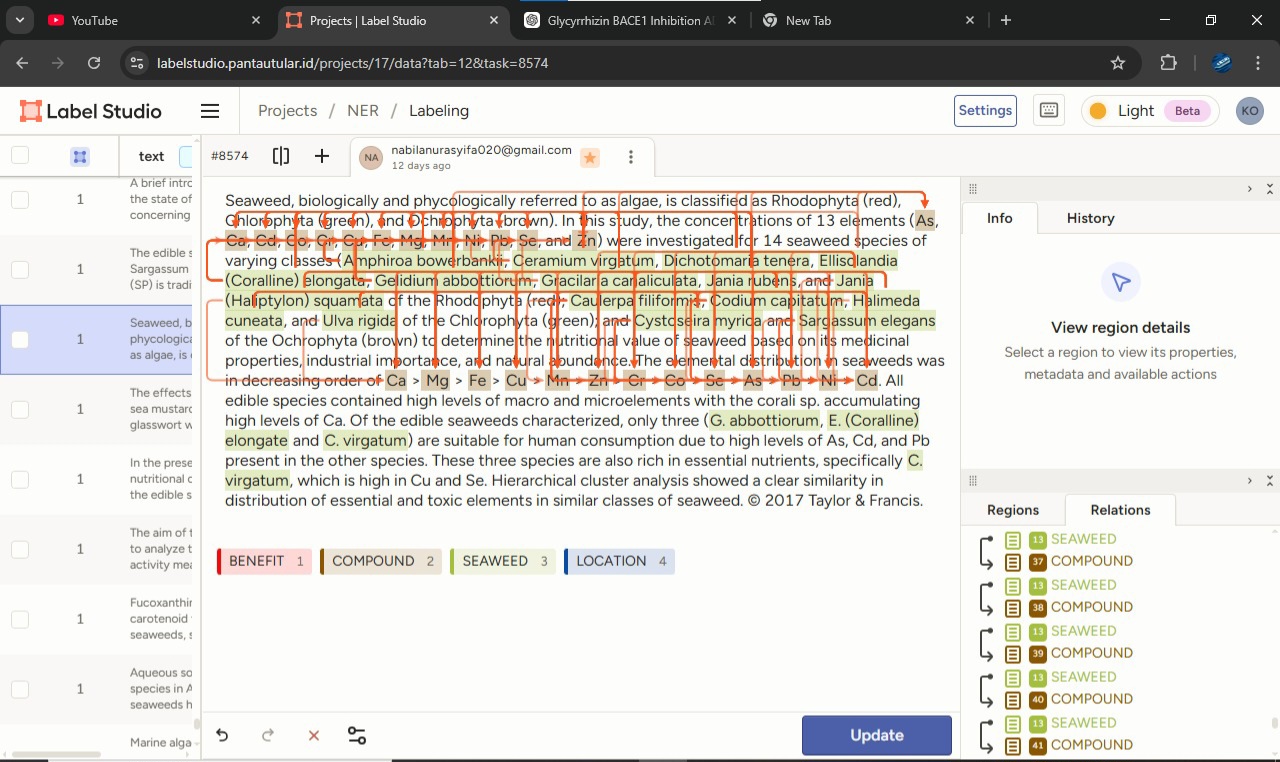Collapse the Regions panel with the double-arrow icon
Image resolution: width=1280 pixels, height=762 pixels.
(1270, 480)
